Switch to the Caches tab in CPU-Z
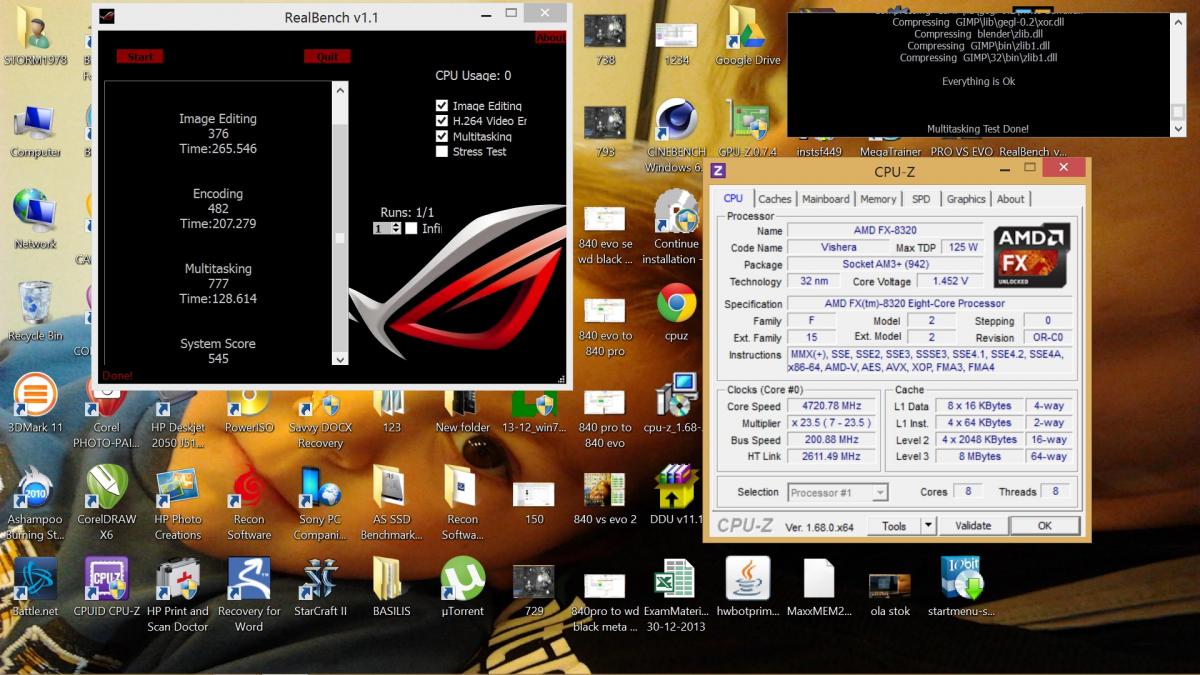 [x=774, y=199]
